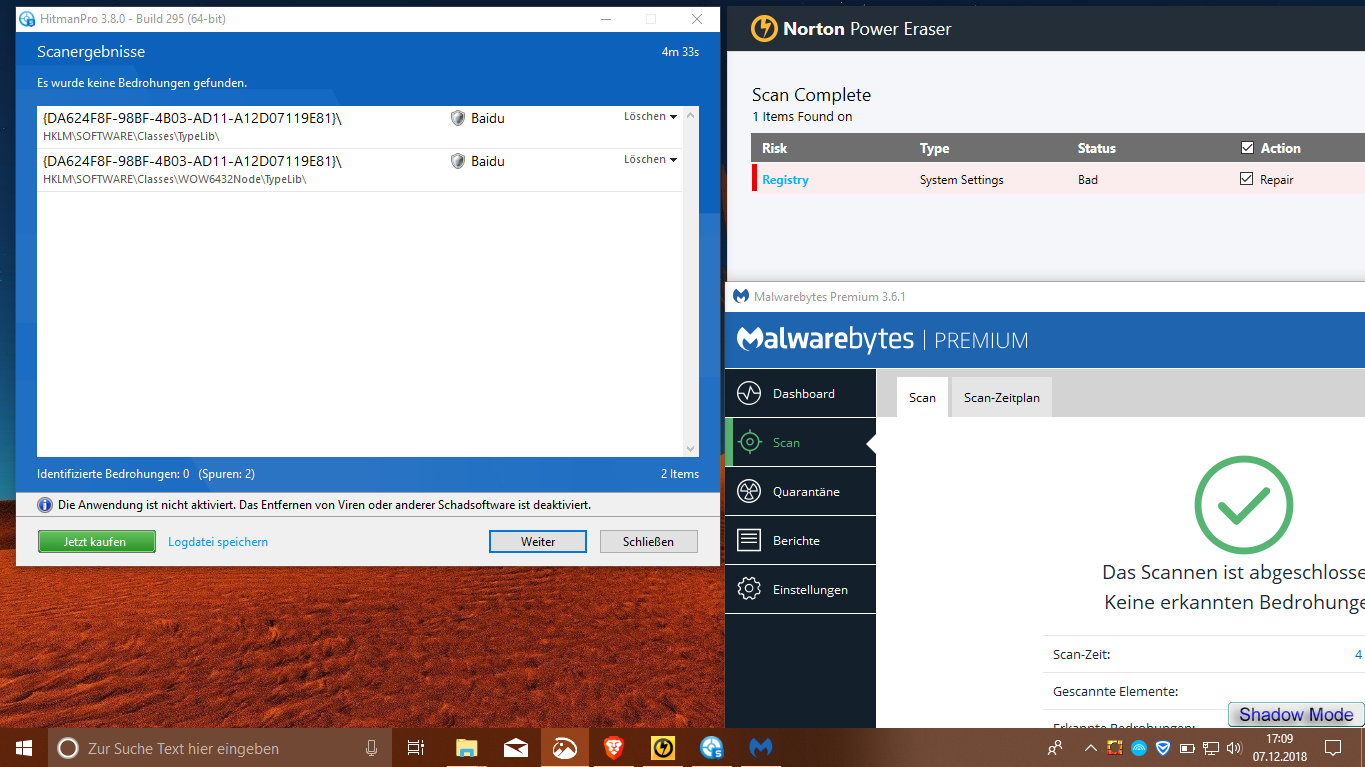This screenshot has width=1365, height=767.
Task: Click the network icon in the system tray
Action: pyautogui.click(x=1210, y=747)
